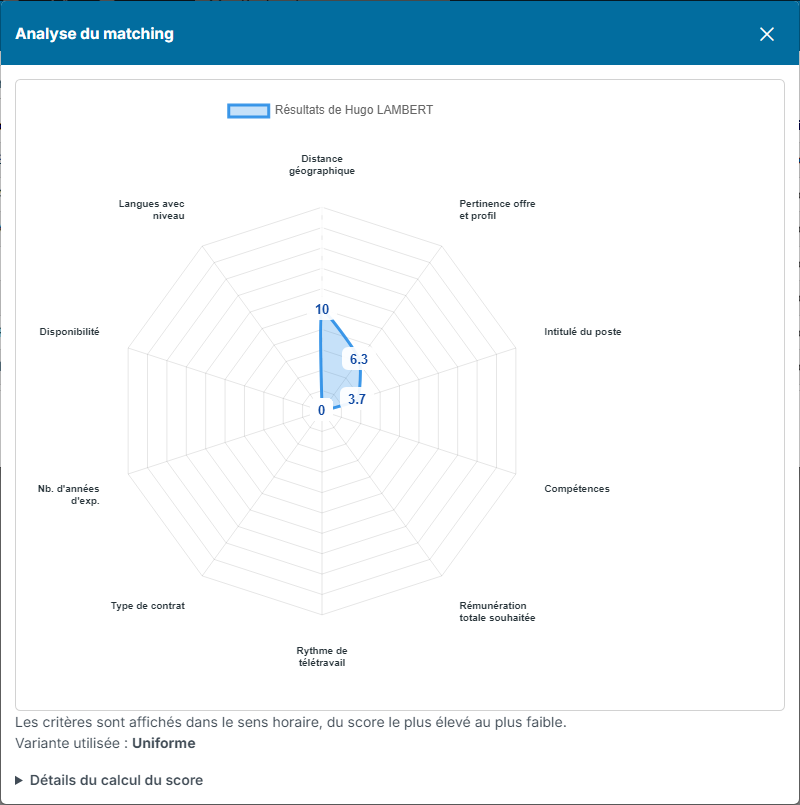Select the Pertinence offre et profil label
The image size is (800, 805).
pyautogui.click(x=497, y=209)
